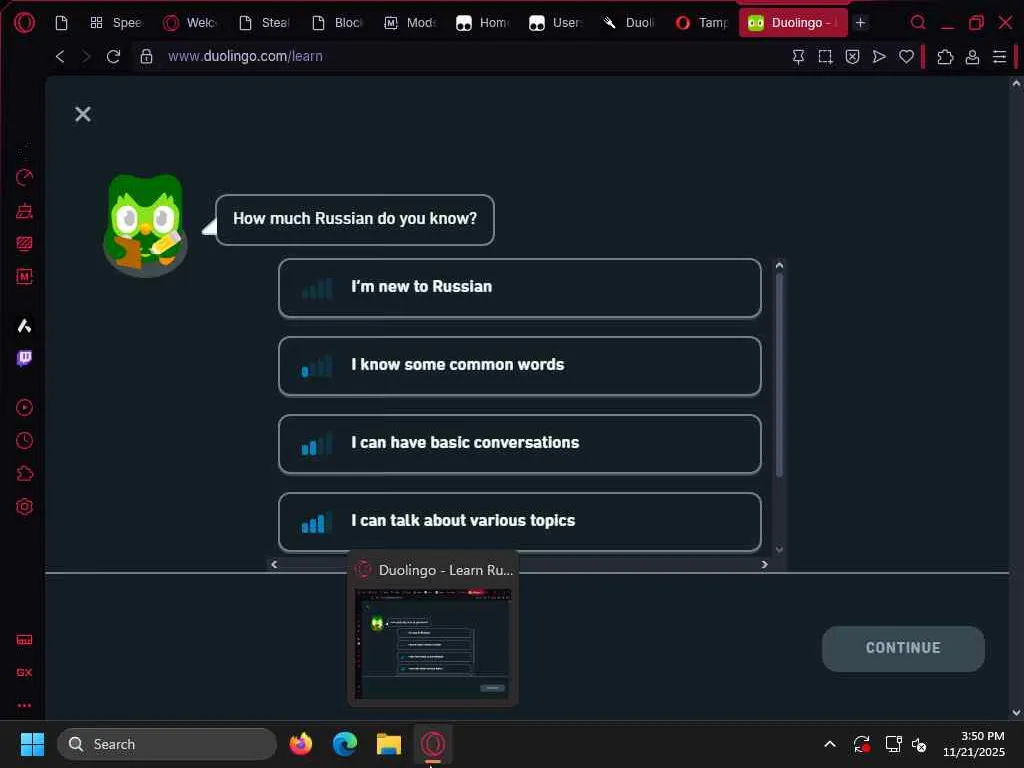Open Extensions cube sidebar icon
Image resolution: width=1024 pixels, height=768 pixels.
click(x=24, y=473)
